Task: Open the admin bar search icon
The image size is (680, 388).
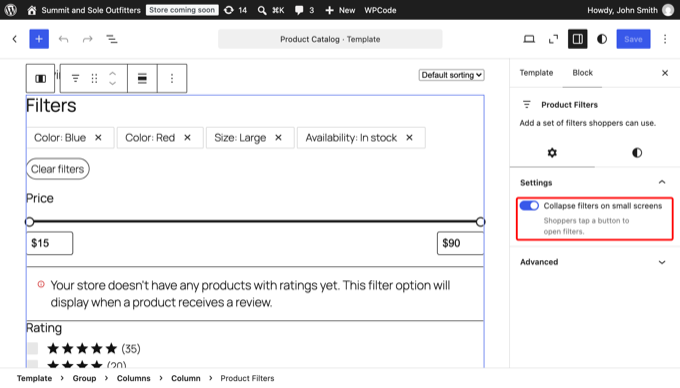Action: (x=262, y=10)
